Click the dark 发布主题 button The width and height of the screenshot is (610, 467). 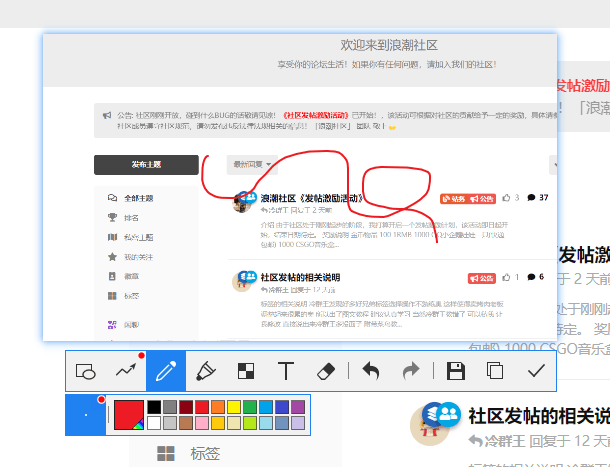pos(146,165)
